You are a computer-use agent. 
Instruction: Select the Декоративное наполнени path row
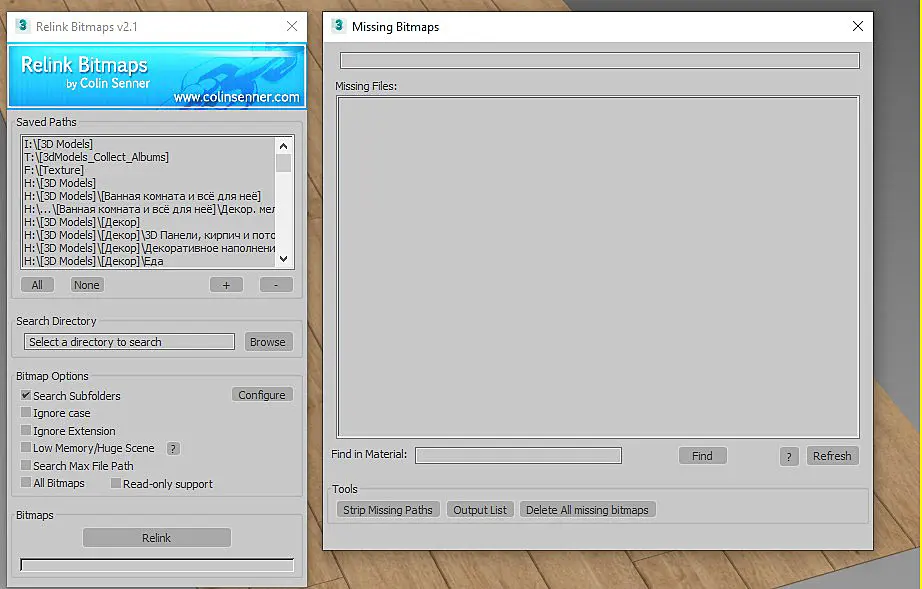(149, 247)
